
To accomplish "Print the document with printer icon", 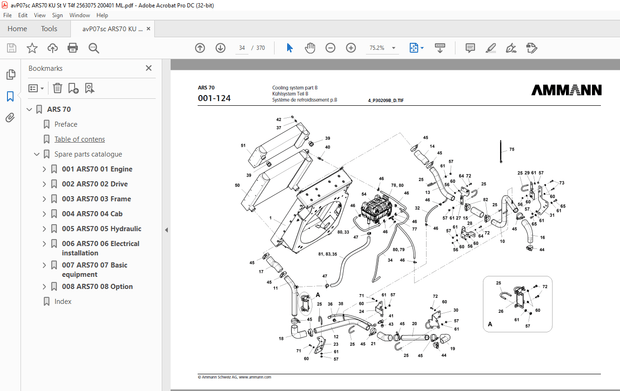I will [x=73, y=48].
